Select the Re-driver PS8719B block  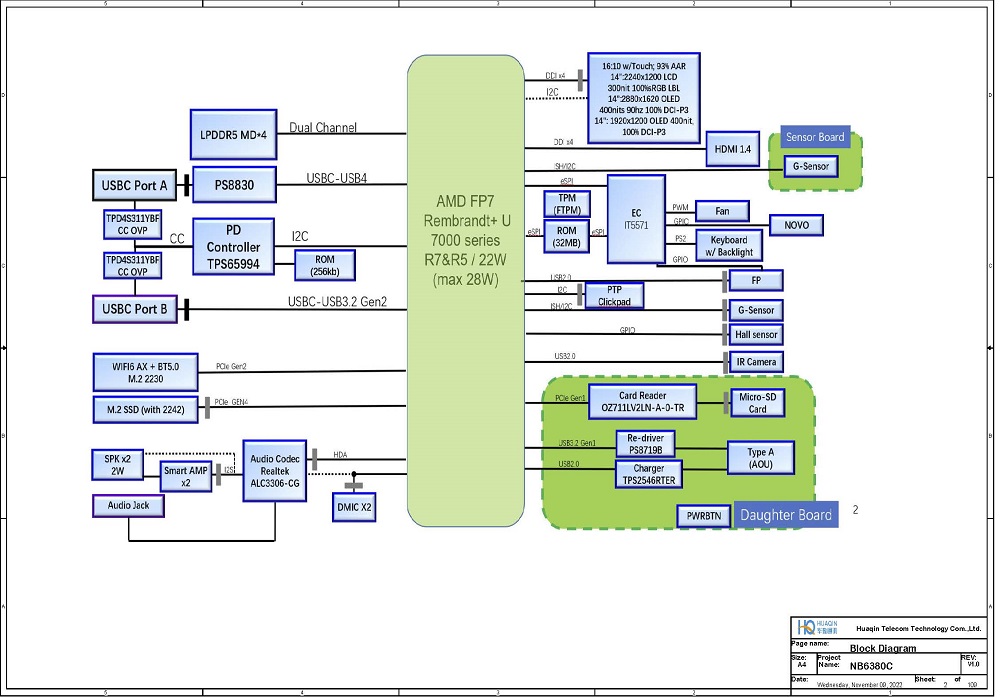645,444
